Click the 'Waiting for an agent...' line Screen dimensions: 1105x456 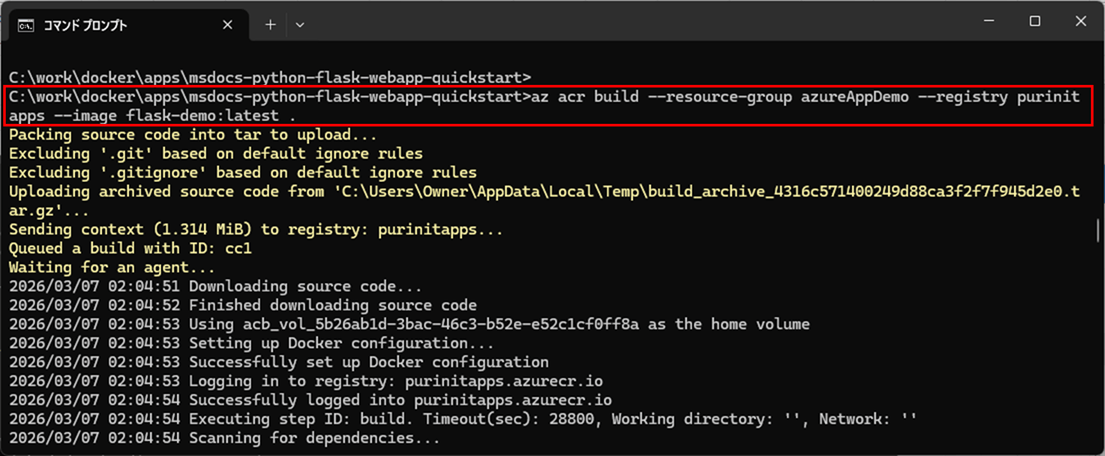pos(112,268)
